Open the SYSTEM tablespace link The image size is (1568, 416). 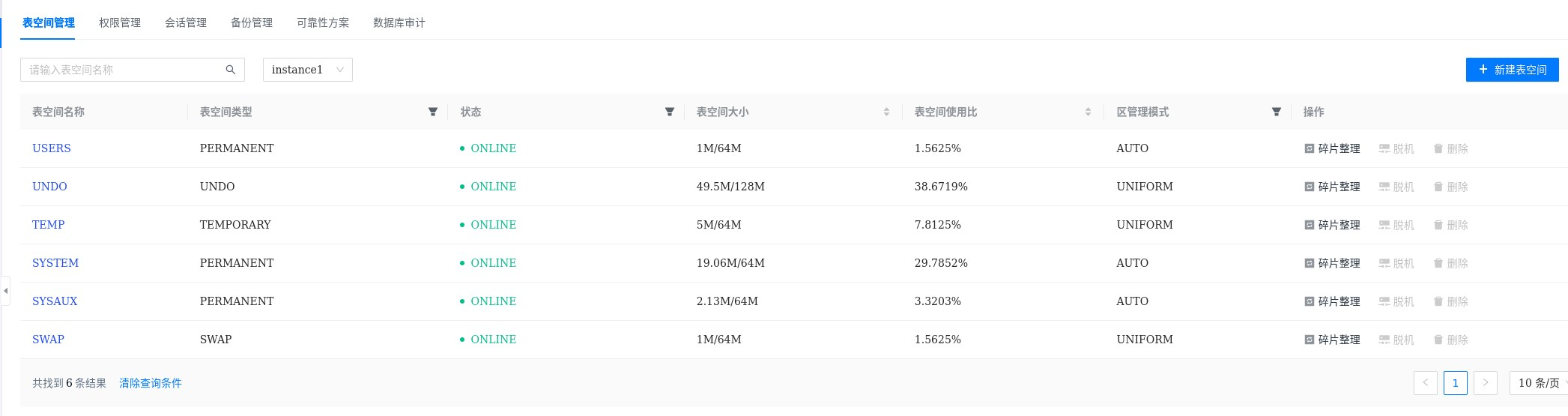(x=55, y=263)
